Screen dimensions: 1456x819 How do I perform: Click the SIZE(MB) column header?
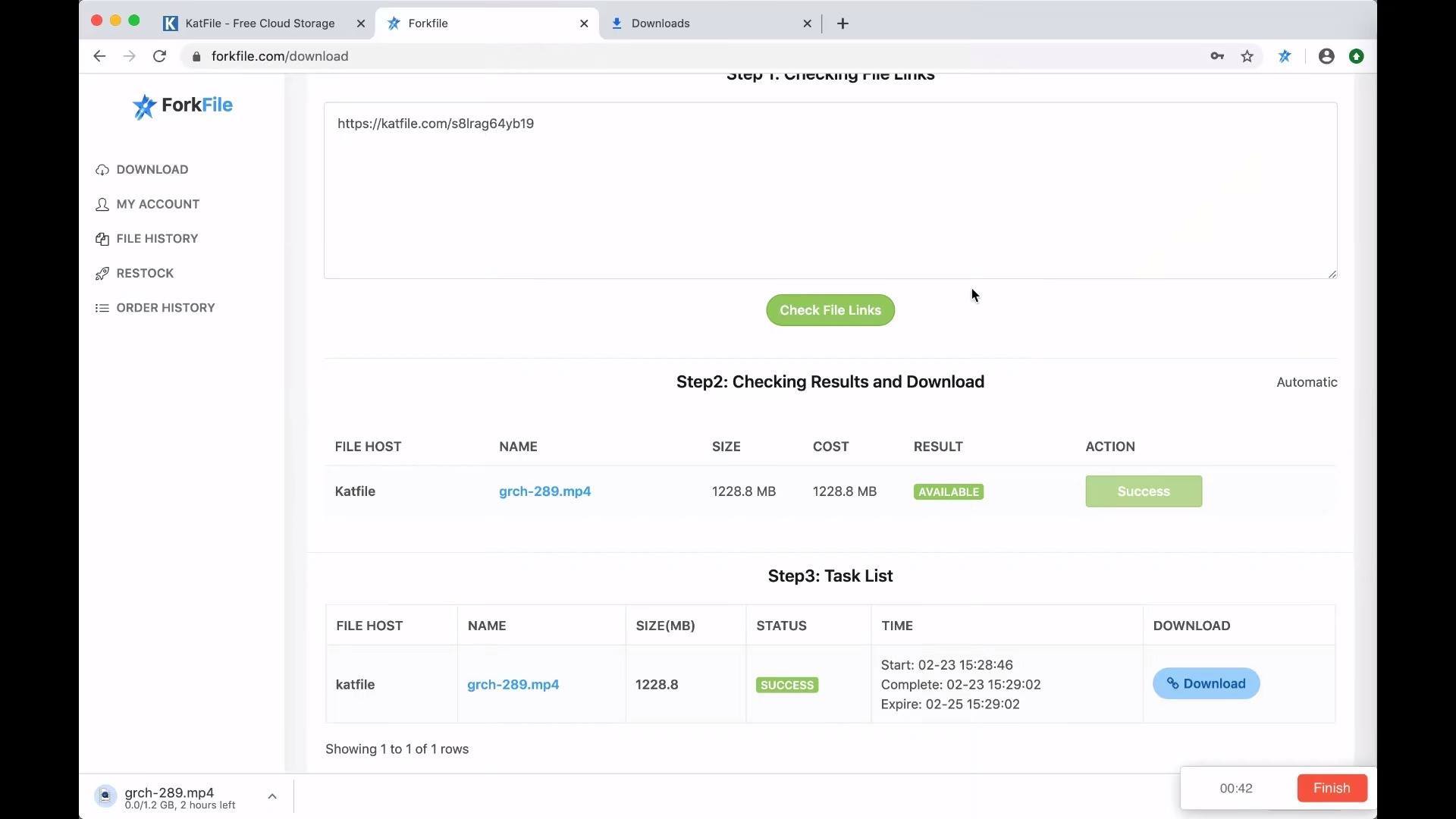point(665,626)
